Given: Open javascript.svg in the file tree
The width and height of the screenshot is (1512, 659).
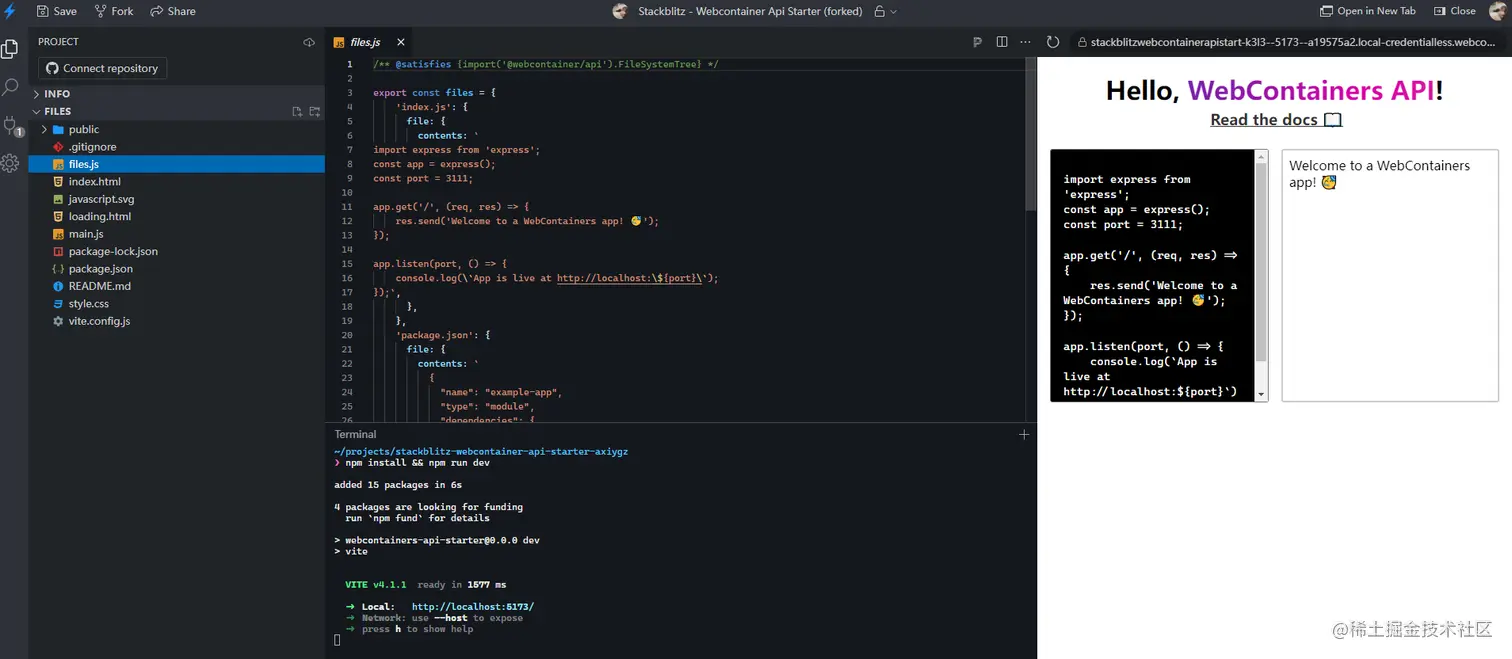Looking at the screenshot, I should click(176, 199).
